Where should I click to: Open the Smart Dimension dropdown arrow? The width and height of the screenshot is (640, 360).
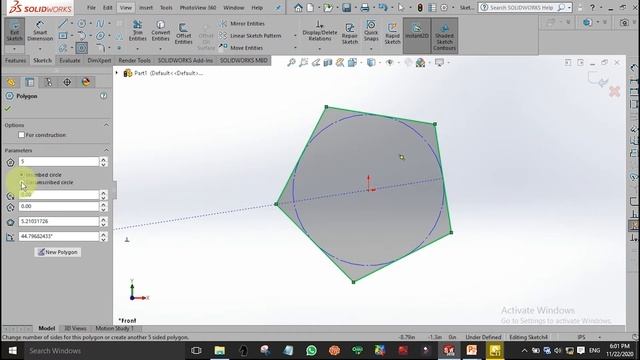pyautogui.click(x=40, y=49)
